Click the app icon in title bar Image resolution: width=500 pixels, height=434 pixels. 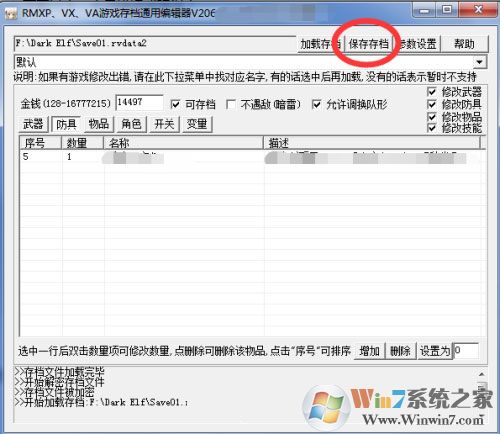(x=11, y=13)
